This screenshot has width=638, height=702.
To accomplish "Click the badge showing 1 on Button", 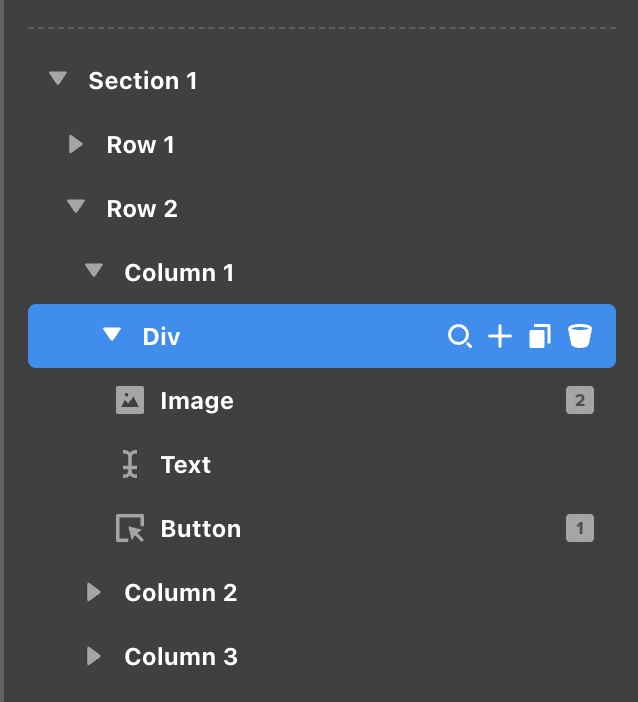I will [x=579, y=529].
